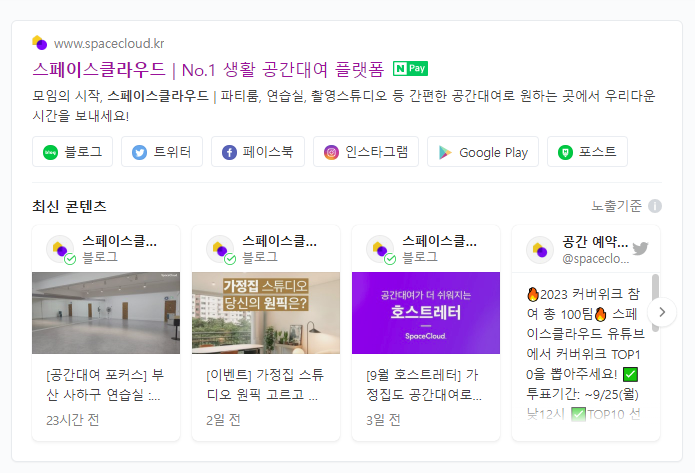695x473 pixels.
Task: Click the Twitter bird icon on the tweet card
Action: point(640,248)
